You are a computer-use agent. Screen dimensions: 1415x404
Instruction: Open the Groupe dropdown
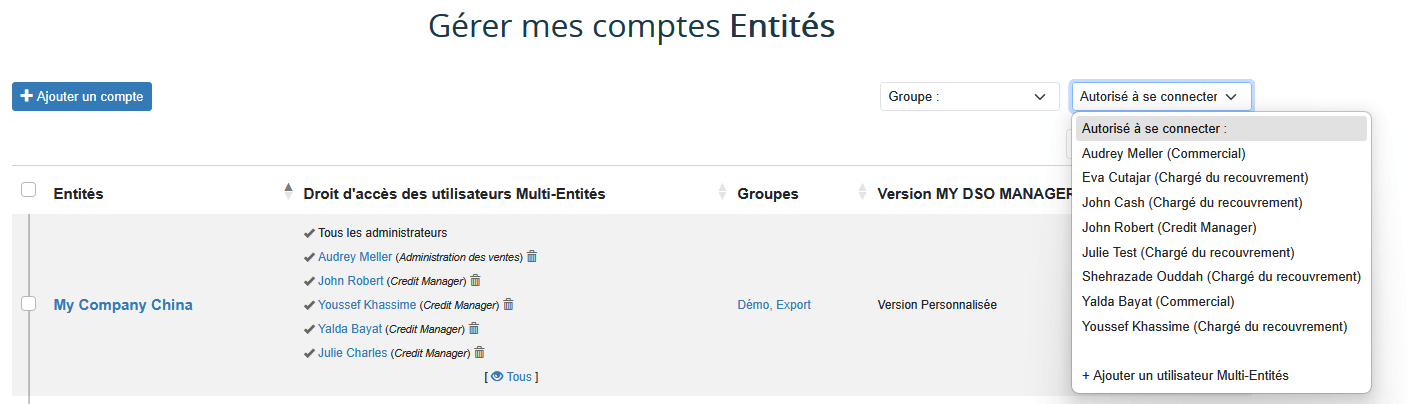pyautogui.click(x=969, y=97)
